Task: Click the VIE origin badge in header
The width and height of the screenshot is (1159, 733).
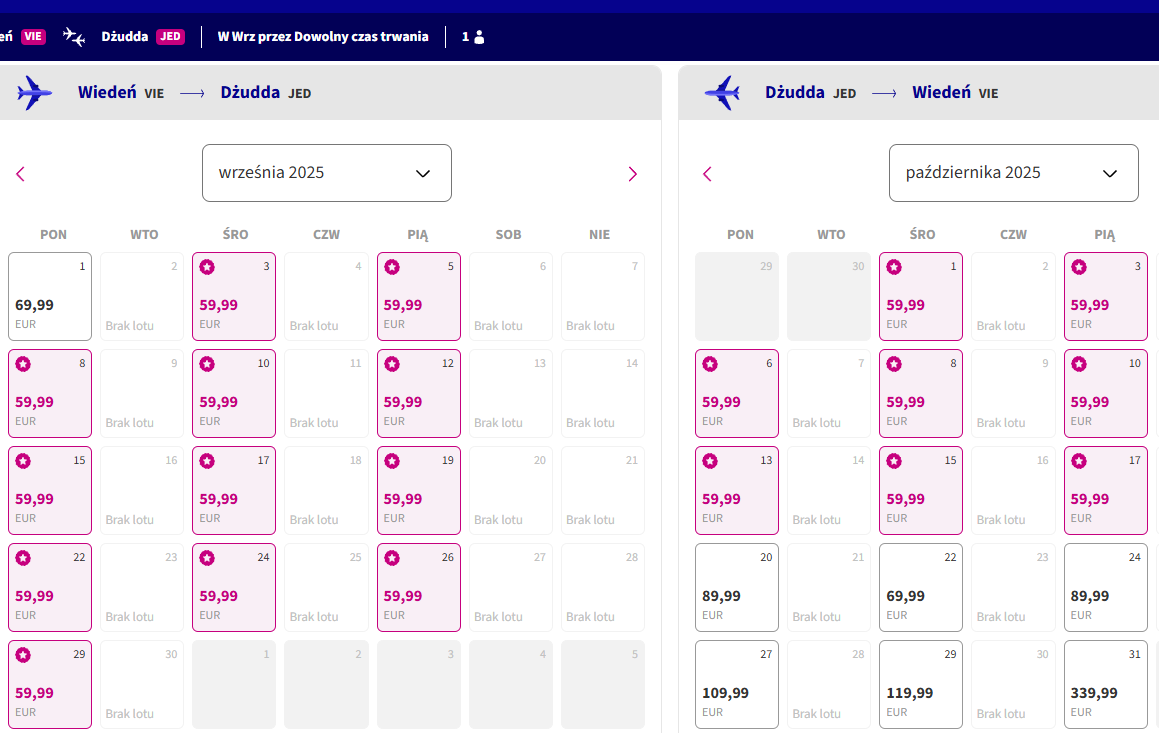Action: [x=33, y=36]
